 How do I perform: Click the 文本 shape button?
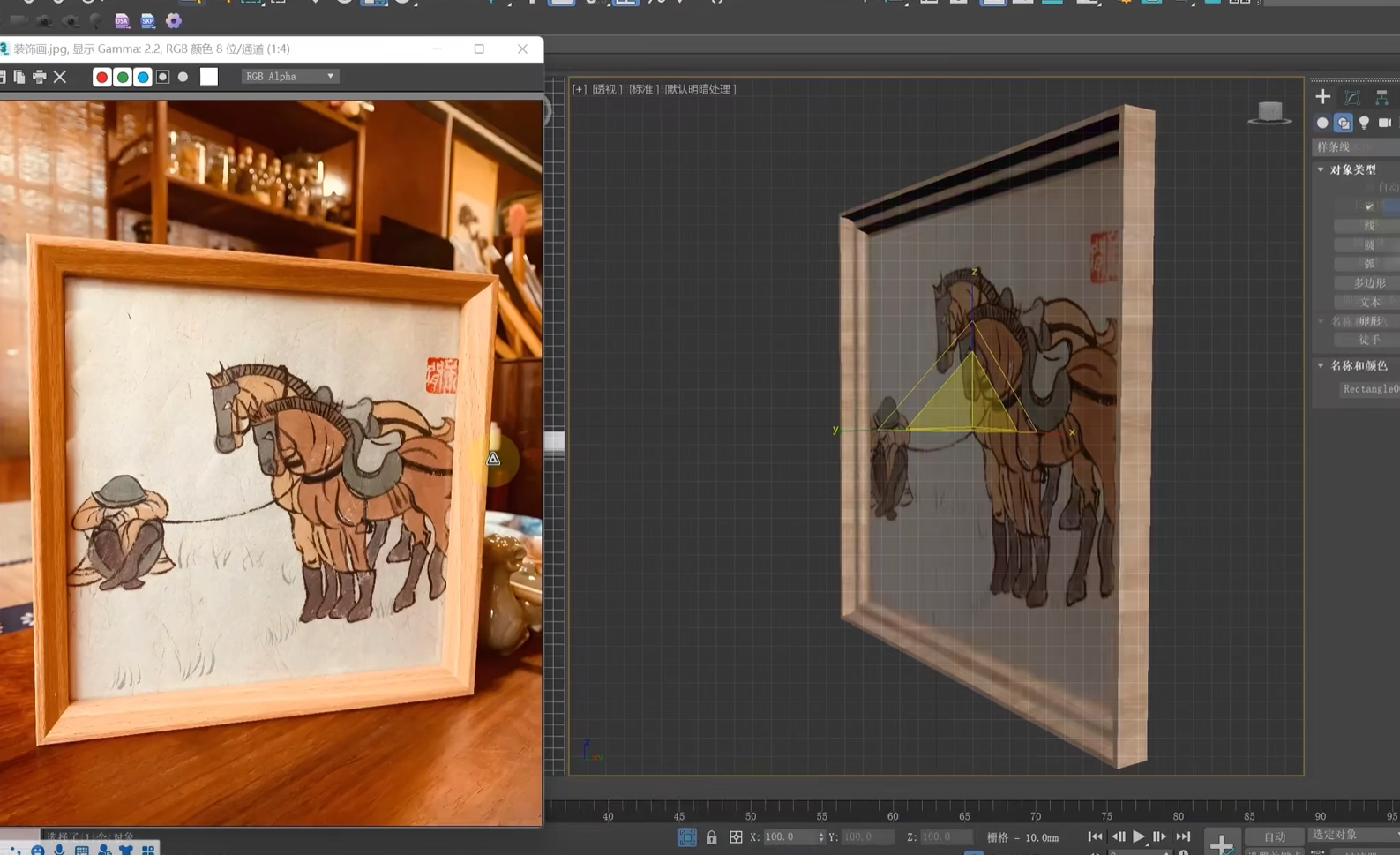[x=1369, y=302]
